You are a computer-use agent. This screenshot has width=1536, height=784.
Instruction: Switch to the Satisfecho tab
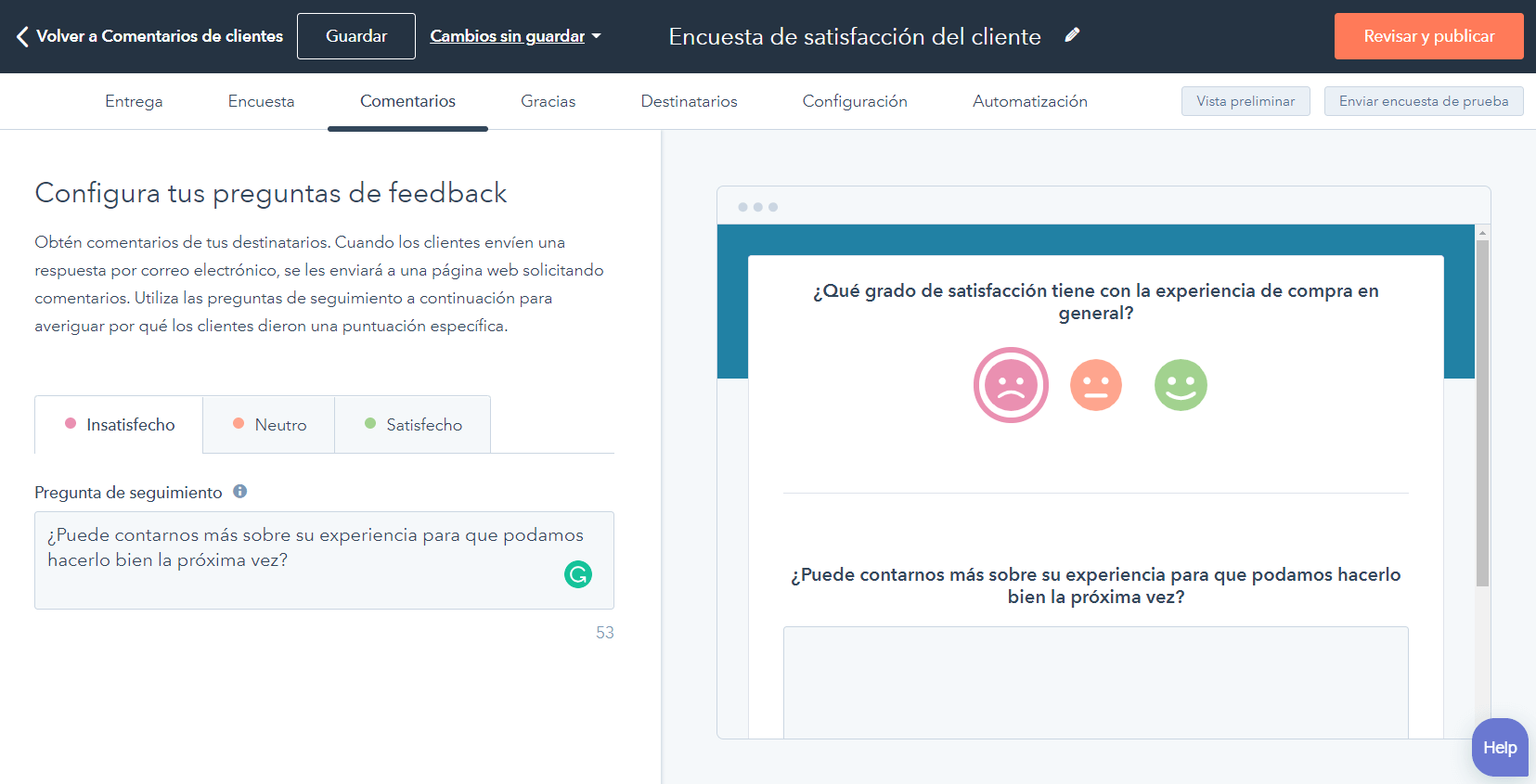tap(413, 425)
